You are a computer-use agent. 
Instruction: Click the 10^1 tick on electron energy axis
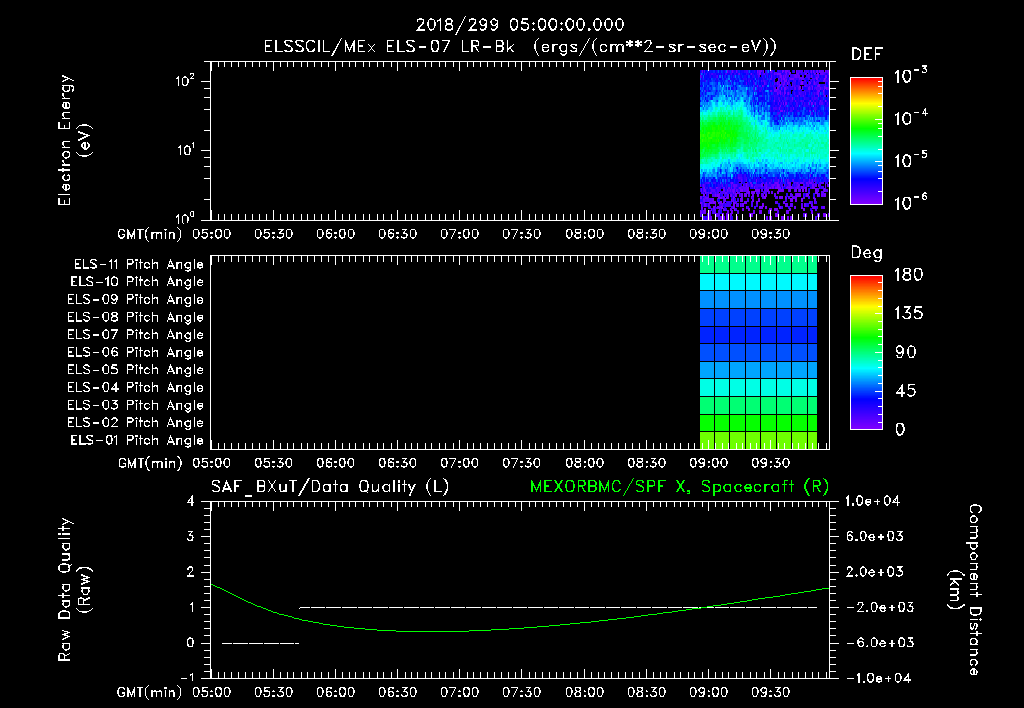coord(185,150)
